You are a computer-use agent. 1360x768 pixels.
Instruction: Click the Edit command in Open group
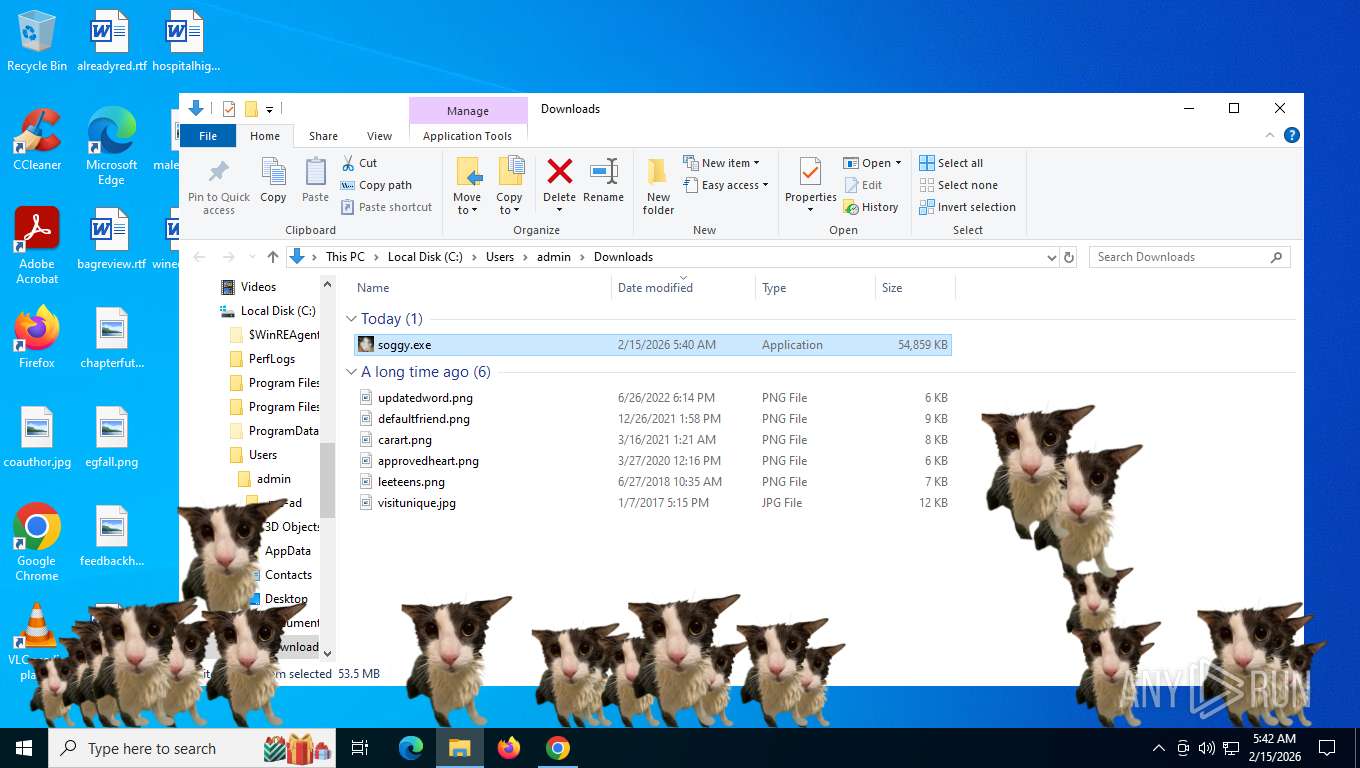point(864,185)
